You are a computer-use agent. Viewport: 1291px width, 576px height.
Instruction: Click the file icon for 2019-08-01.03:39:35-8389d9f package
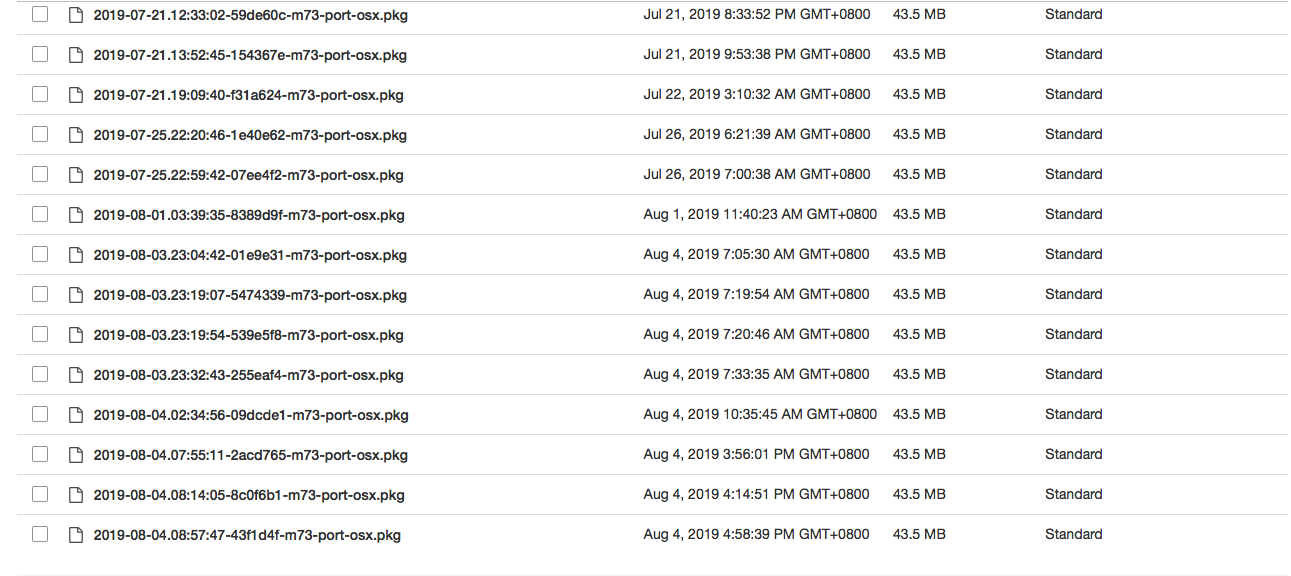pyautogui.click(x=76, y=214)
